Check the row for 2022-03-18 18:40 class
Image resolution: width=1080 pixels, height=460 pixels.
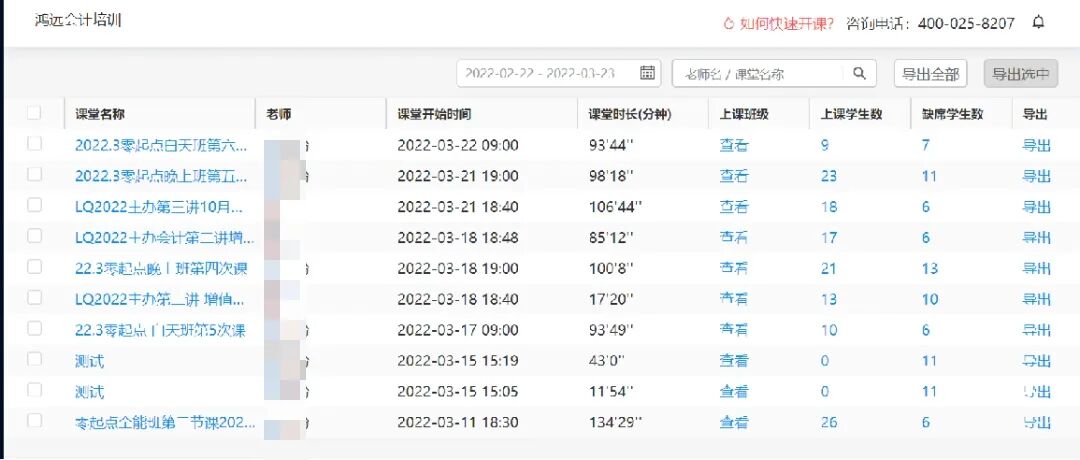click(34, 297)
